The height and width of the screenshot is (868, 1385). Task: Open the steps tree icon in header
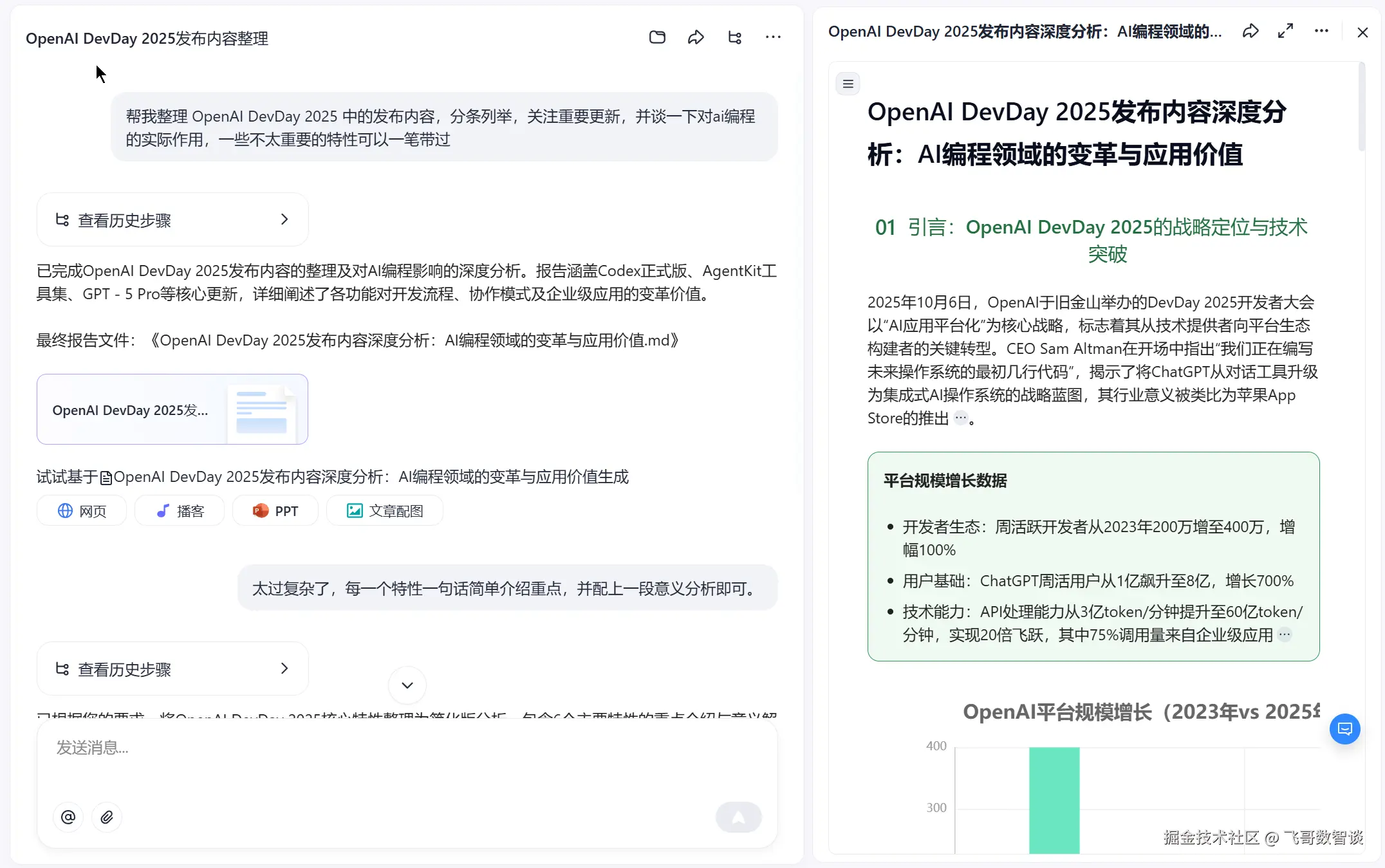[734, 37]
